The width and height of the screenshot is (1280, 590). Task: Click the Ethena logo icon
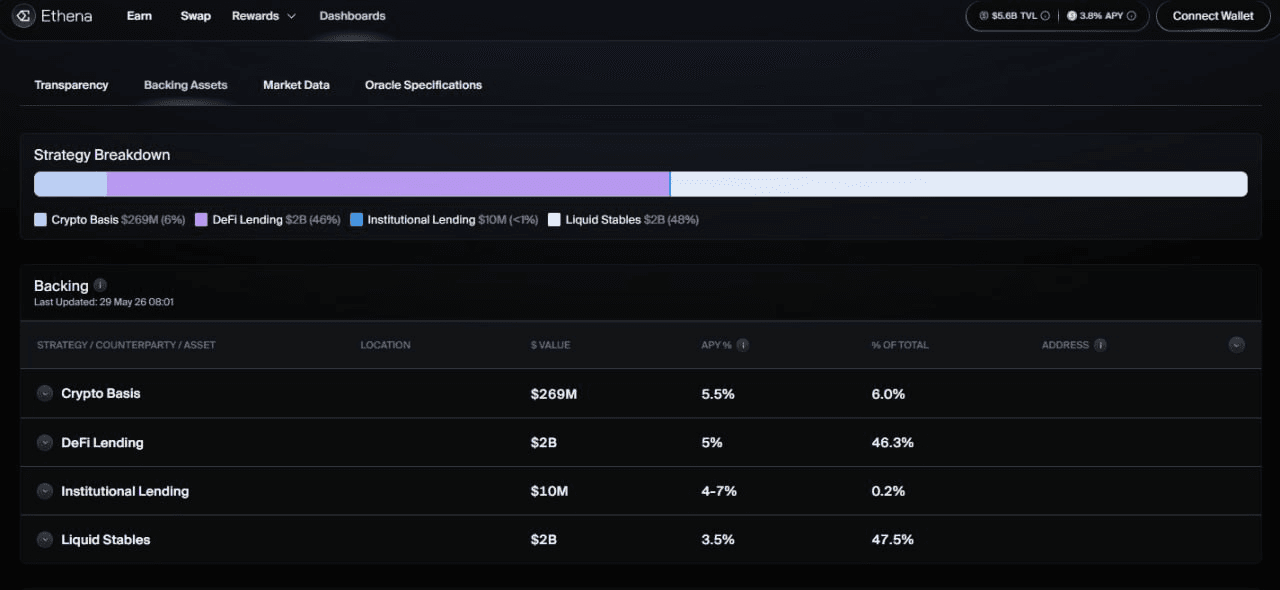click(x=25, y=16)
